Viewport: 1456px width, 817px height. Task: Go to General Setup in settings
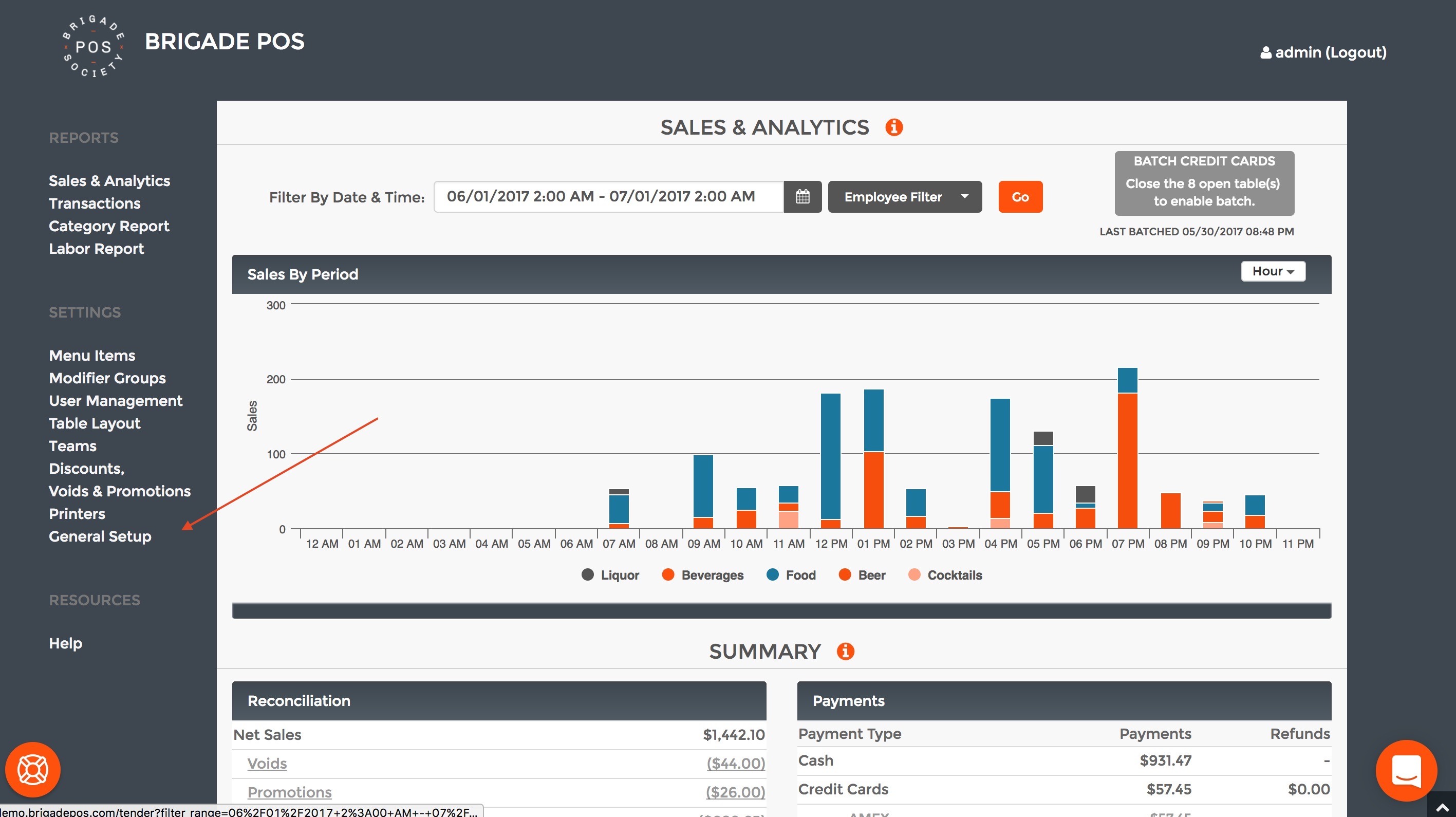coord(100,536)
